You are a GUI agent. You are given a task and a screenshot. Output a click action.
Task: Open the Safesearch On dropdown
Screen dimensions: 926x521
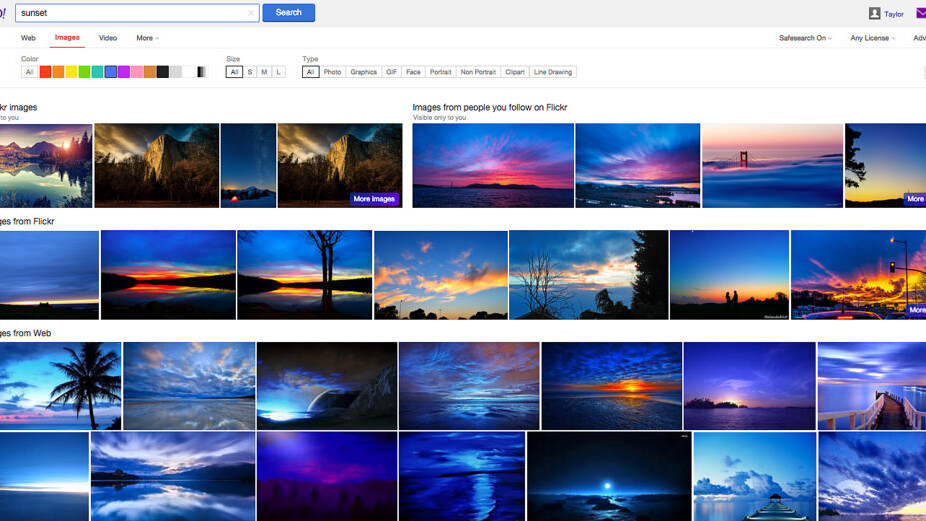coord(805,38)
